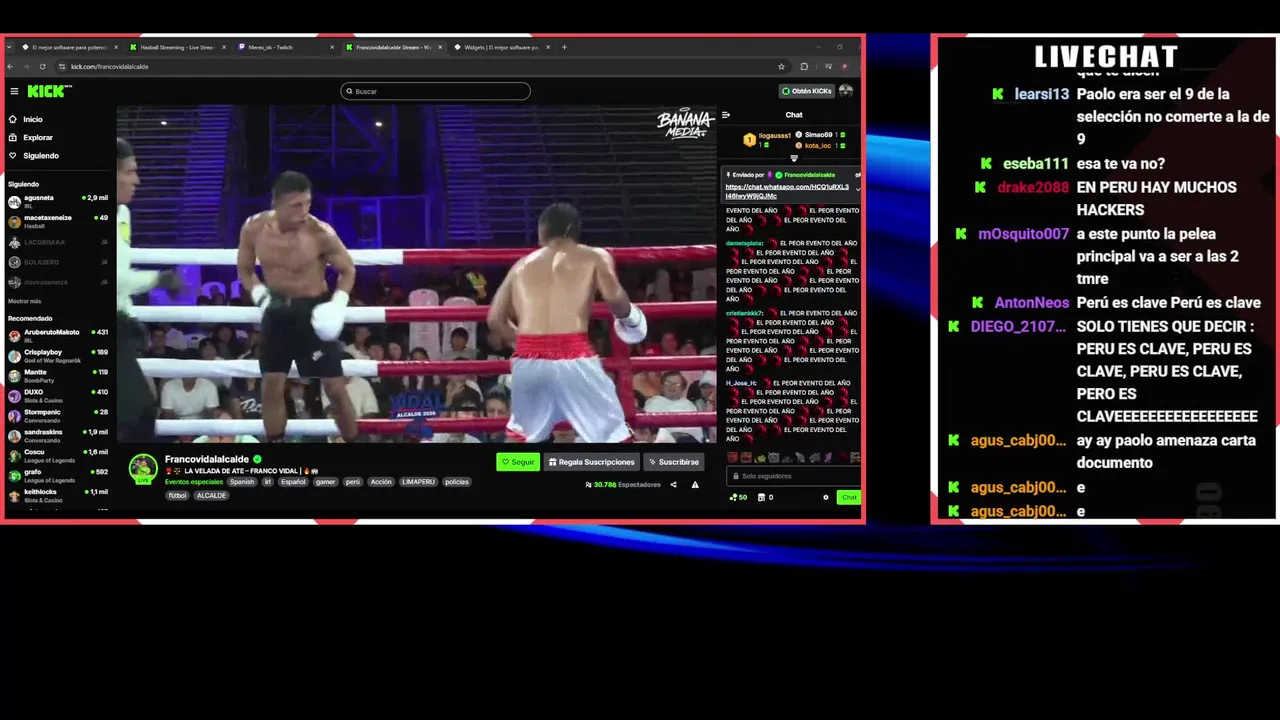Screen dimensions: 1280x720
Task: Open Crisplayboy recommended channel
Action: point(58,354)
